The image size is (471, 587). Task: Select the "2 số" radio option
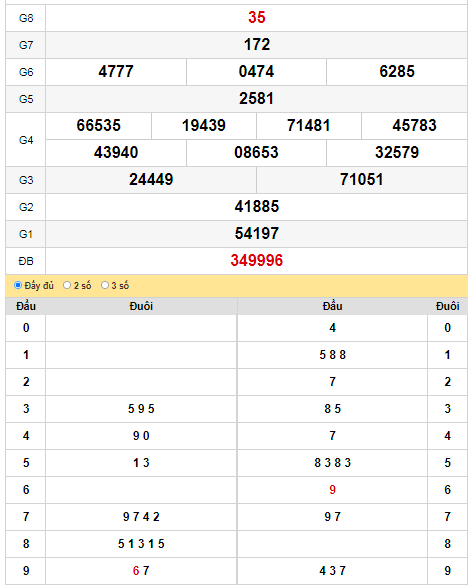click(67, 286)
